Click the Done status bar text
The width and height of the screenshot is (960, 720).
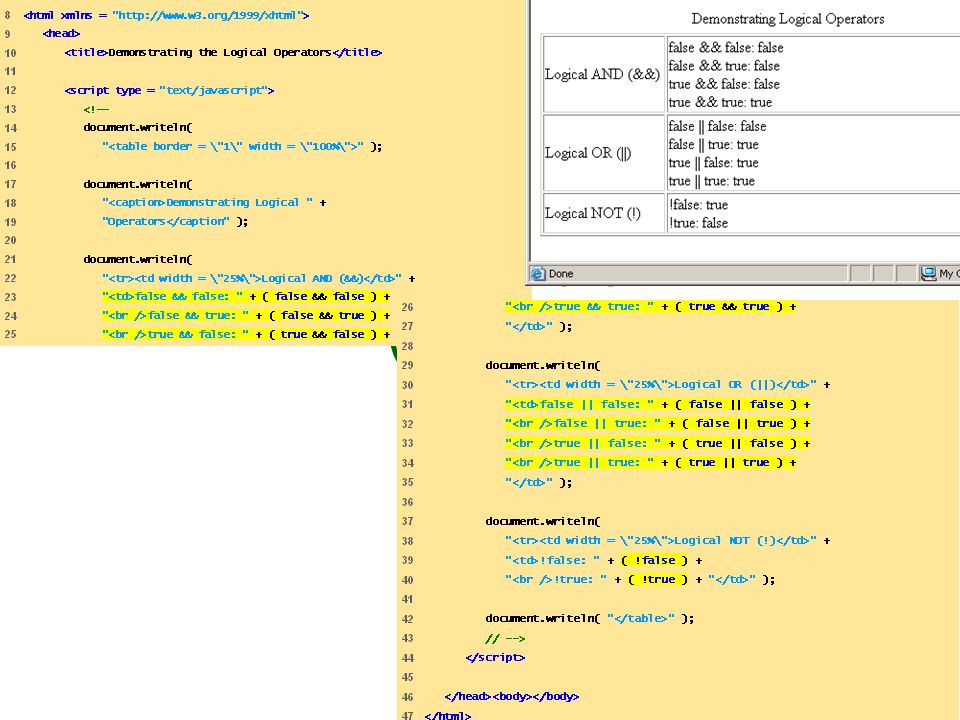click(x=561, y=274)
